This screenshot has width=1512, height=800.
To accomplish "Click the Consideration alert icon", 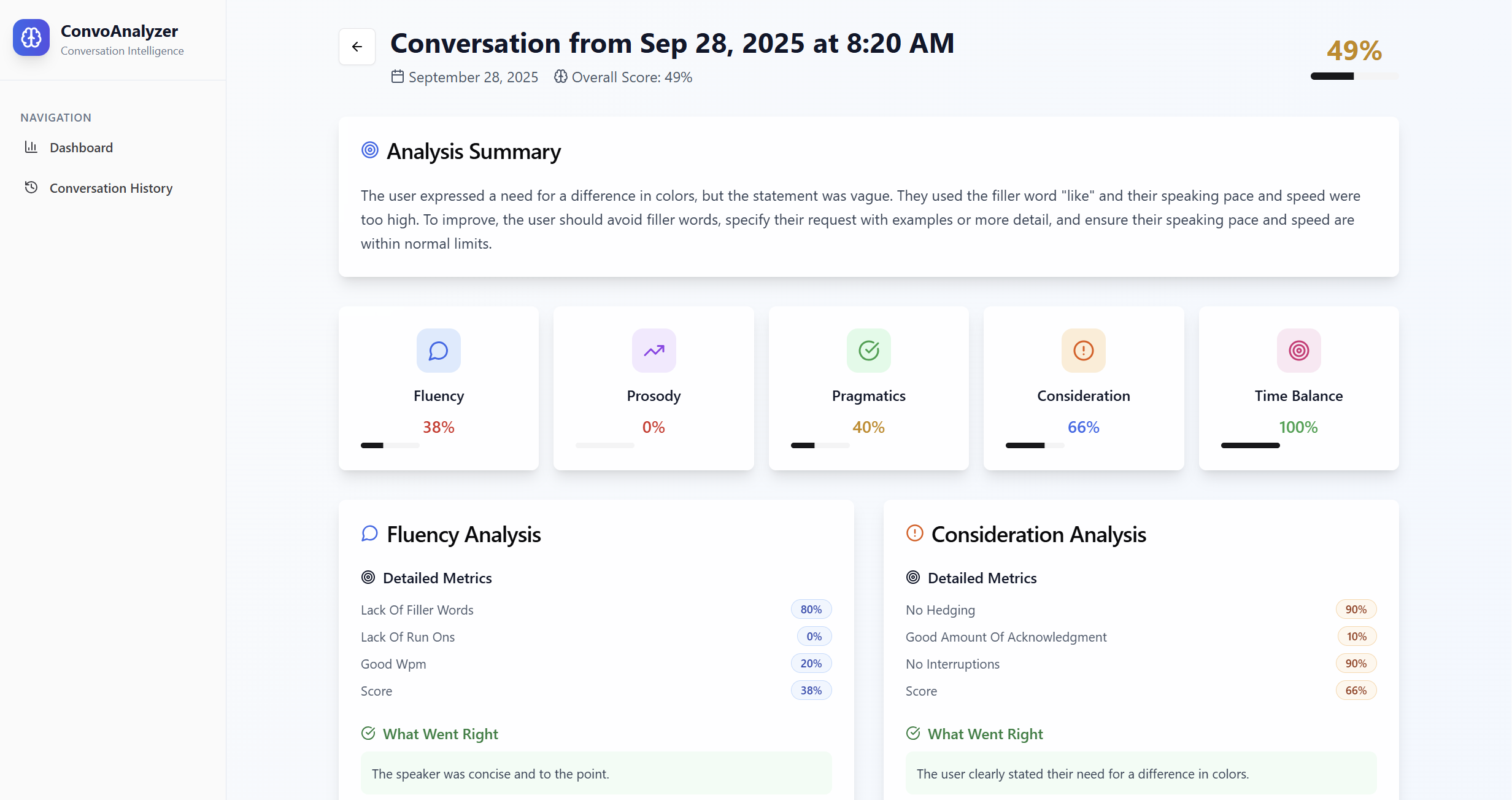I will pos(1083,351).
